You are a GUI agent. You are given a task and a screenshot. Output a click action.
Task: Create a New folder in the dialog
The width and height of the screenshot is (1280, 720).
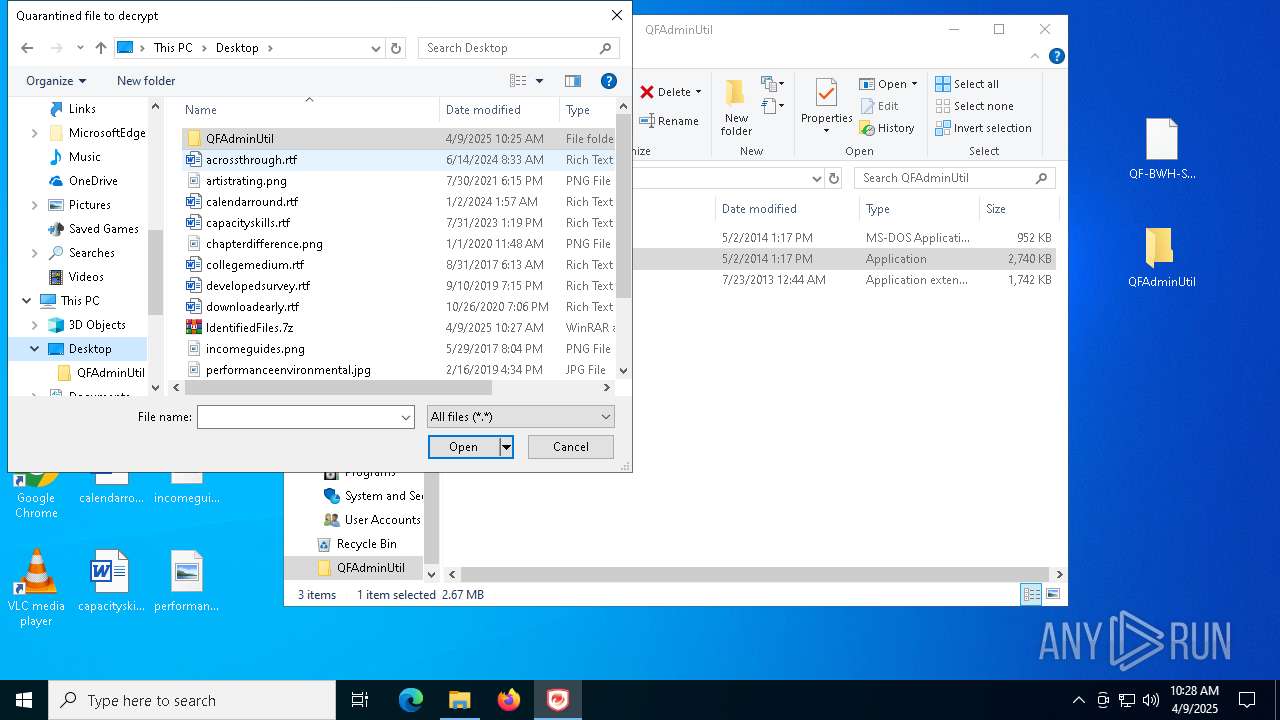click(146, 81)
